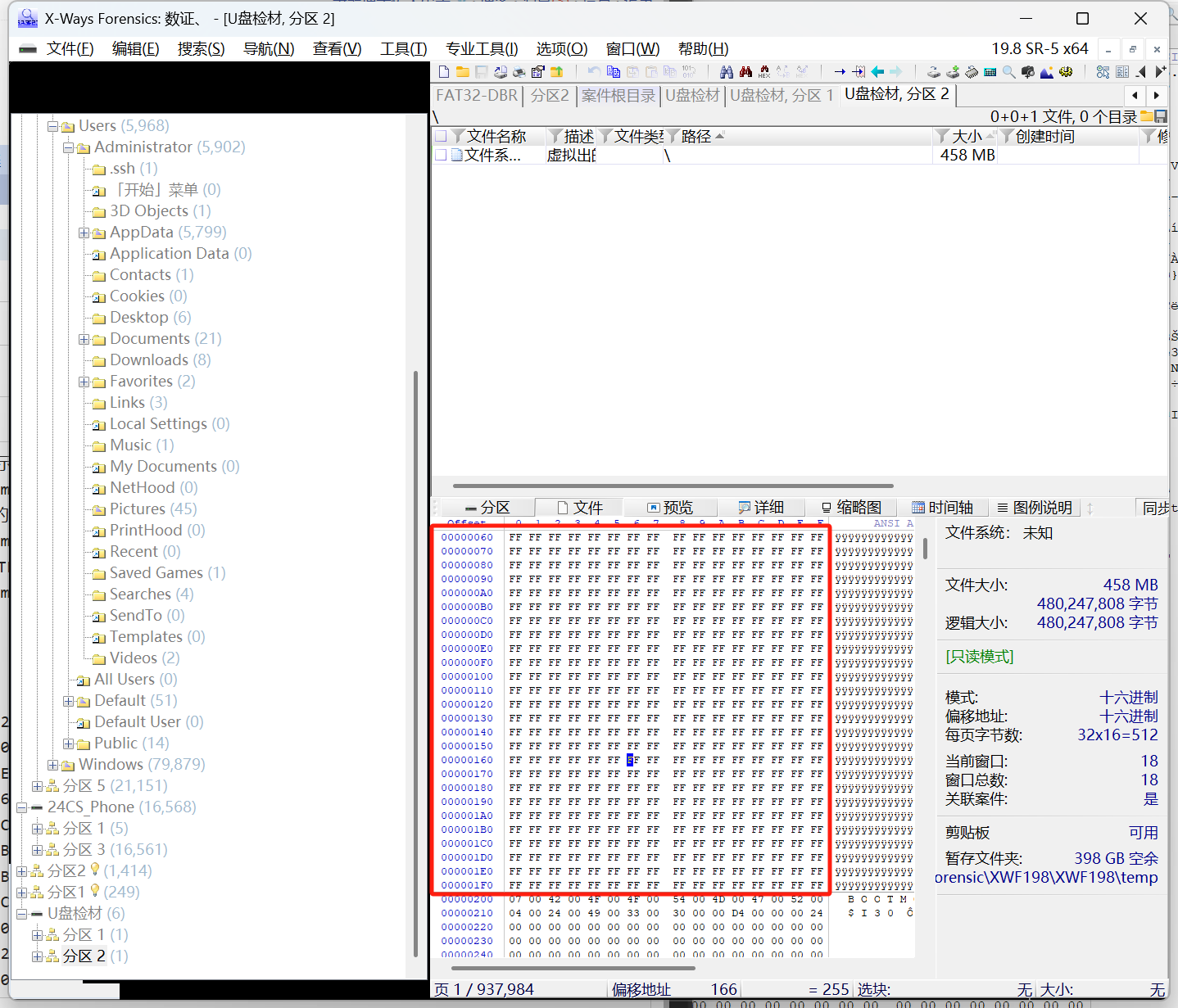Select the Pictures (45) folder
The height and width of the screenshot is (1008, 1178).
pos(153,509)
